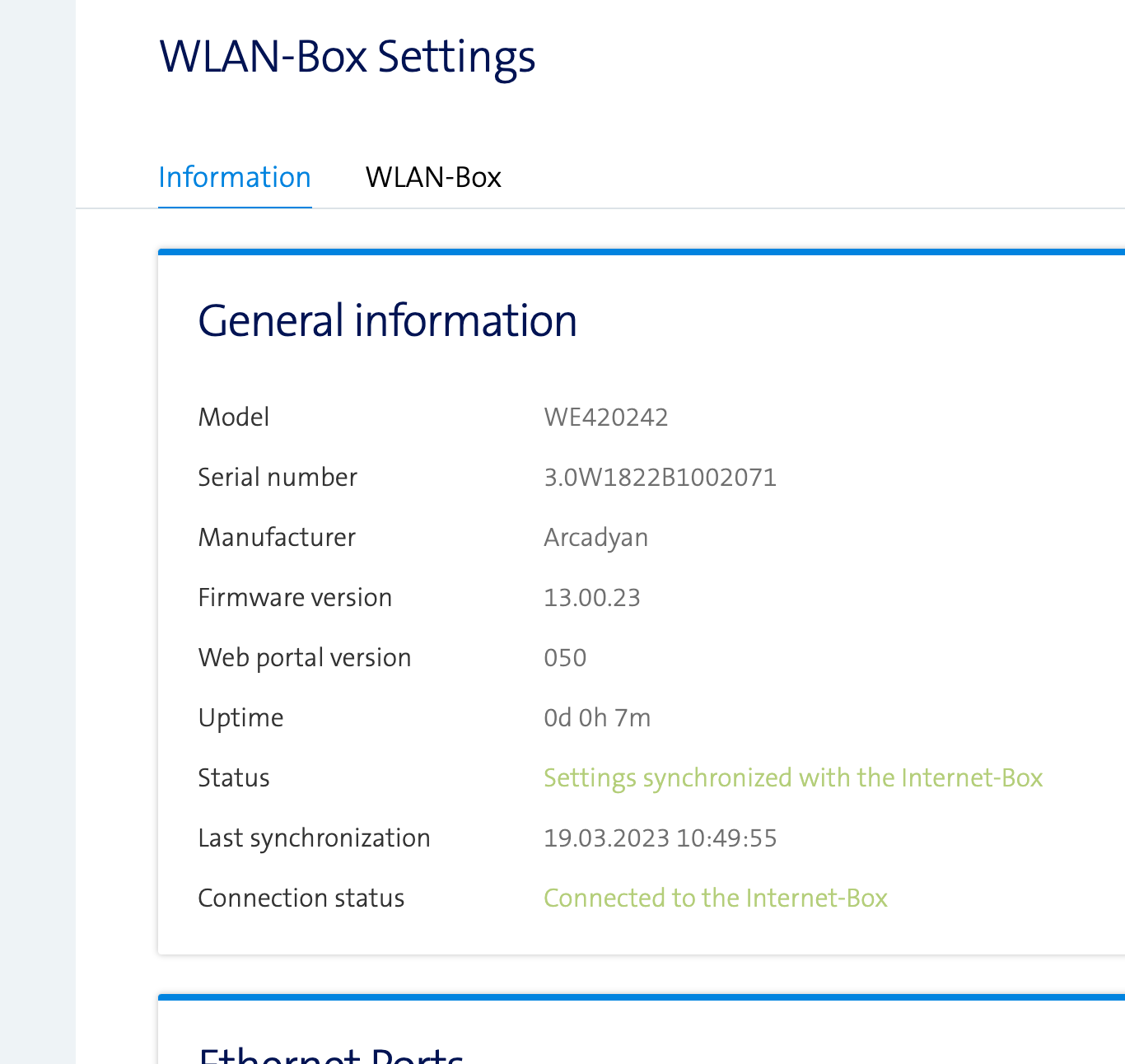This screenshot has height=1064, width=1125.
Task: Click the Firmware version label
Action: pos(295,598)
